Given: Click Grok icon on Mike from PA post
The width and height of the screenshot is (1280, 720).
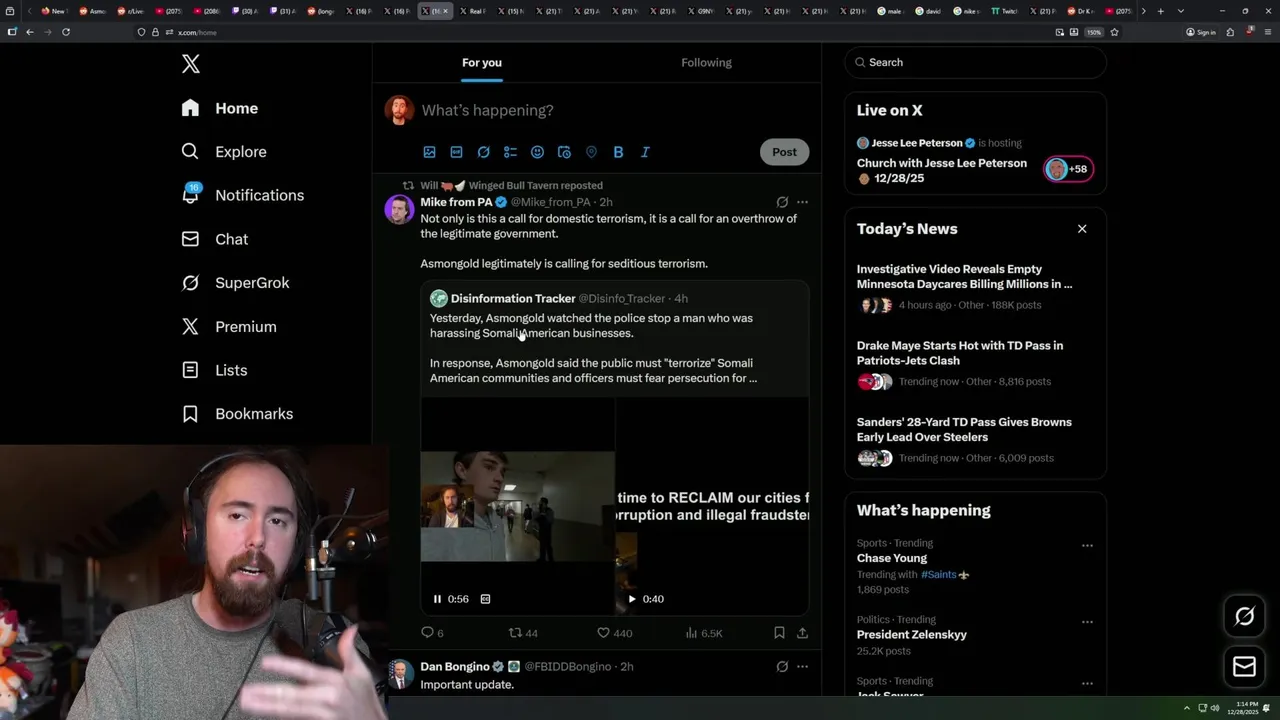Looking at the screenshot, I should tap(782, 202).
